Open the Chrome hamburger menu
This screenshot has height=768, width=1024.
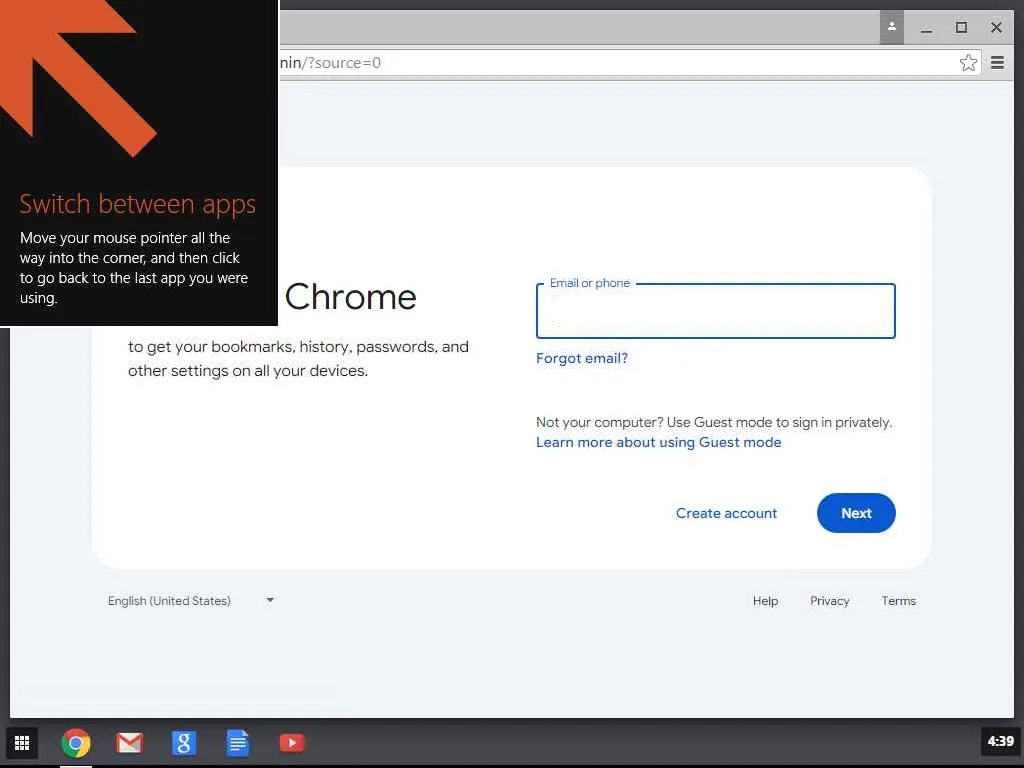[x=997, y=63]
